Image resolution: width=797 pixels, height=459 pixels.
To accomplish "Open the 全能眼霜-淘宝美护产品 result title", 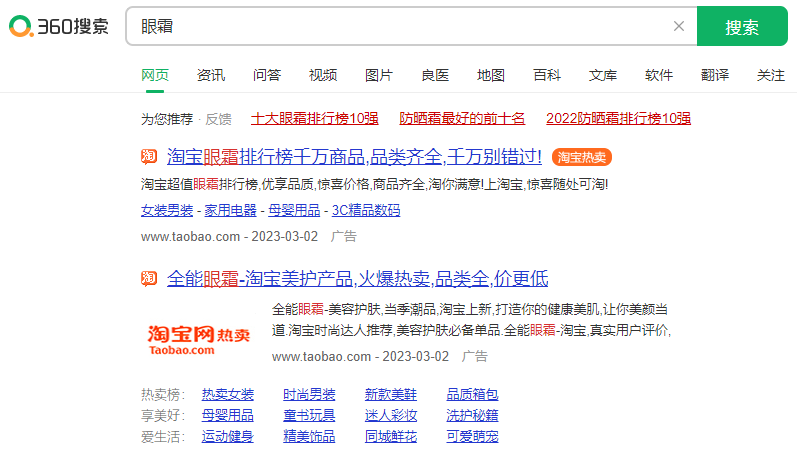I will click(x=357, y=279).
